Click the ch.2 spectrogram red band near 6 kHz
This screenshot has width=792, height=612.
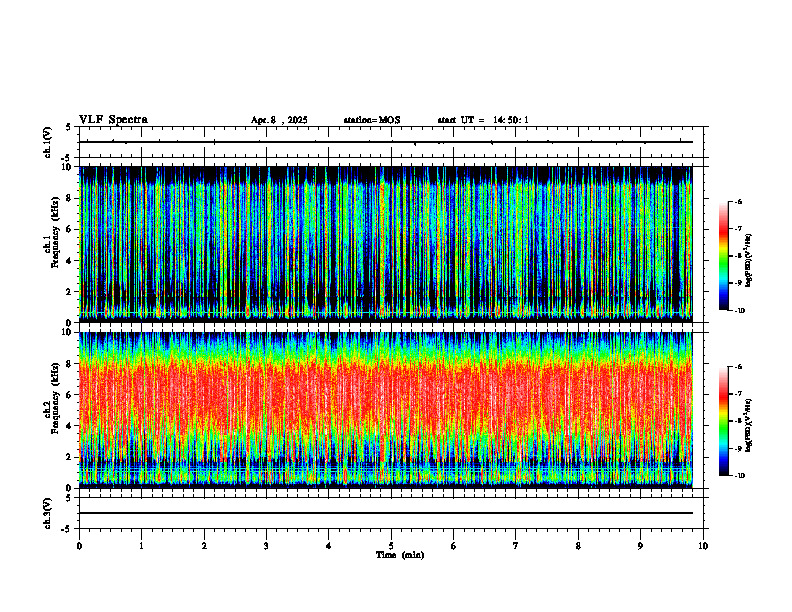point(386,395)
